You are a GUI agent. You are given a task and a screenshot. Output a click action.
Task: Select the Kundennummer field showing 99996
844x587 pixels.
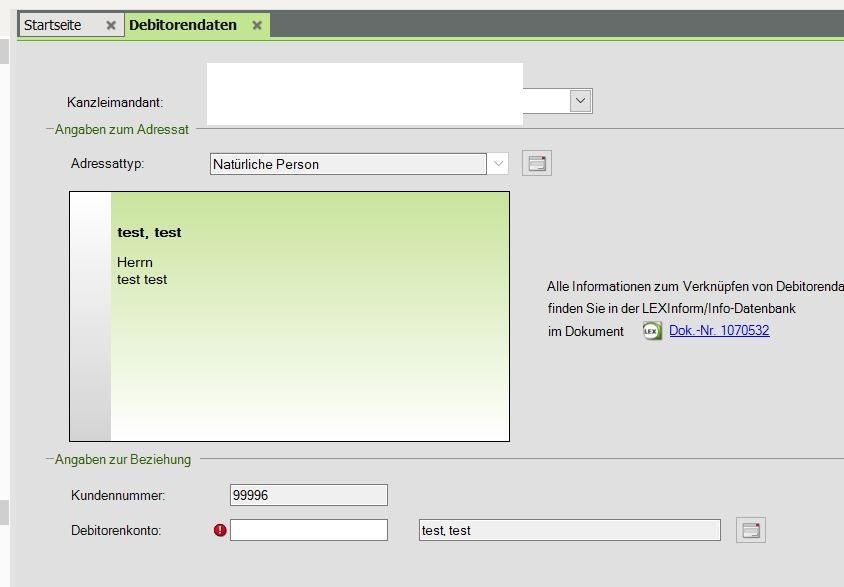pyautogui.click(x=308, y=495)
